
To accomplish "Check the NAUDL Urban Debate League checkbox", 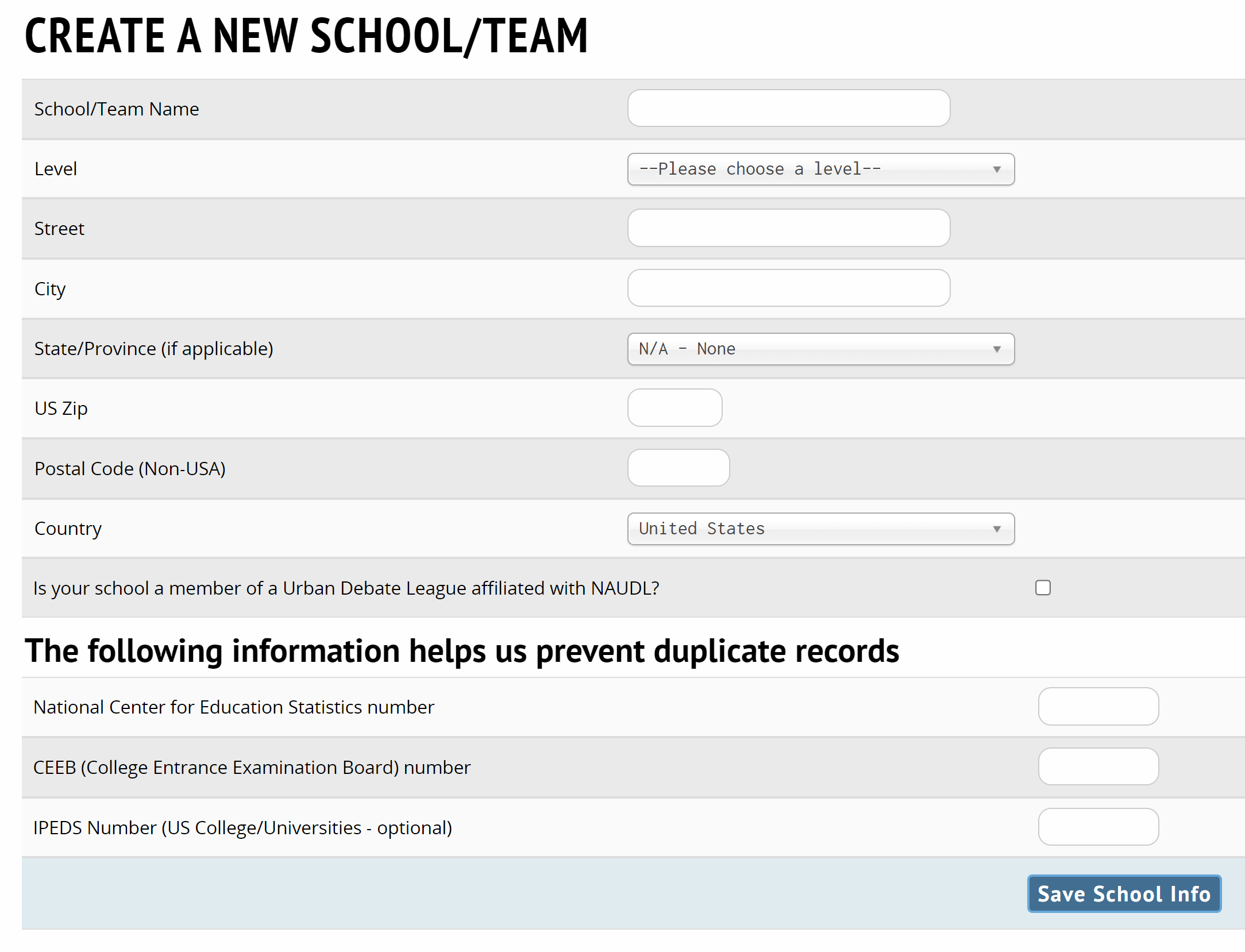I will click(1043, 588).
